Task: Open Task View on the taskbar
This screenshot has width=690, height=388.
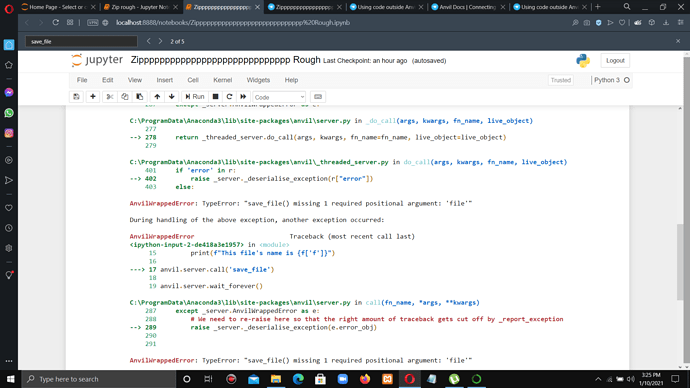Action: pyautogui.click(x=208, y=379)
